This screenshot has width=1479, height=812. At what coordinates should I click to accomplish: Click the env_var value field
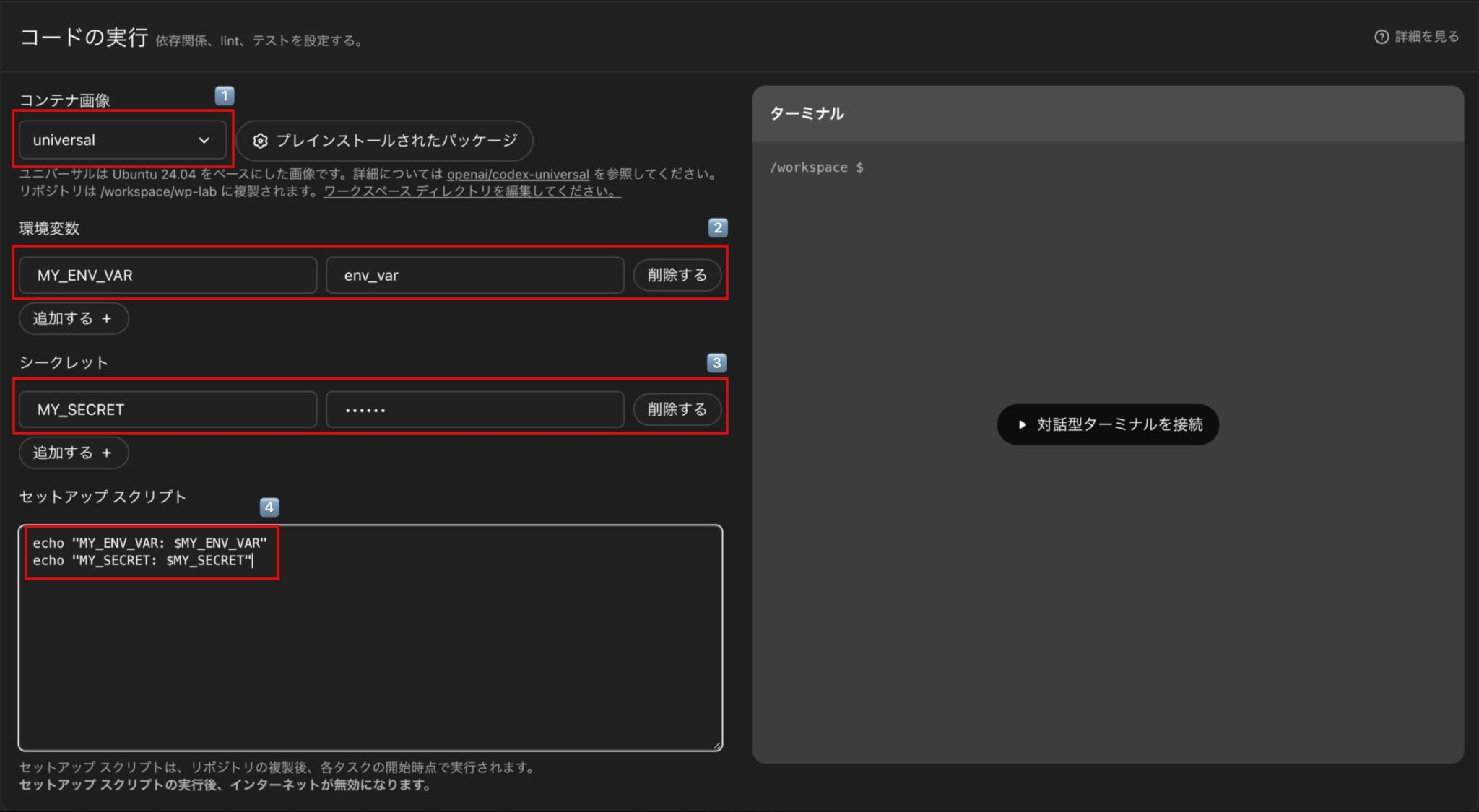point(474,275)
